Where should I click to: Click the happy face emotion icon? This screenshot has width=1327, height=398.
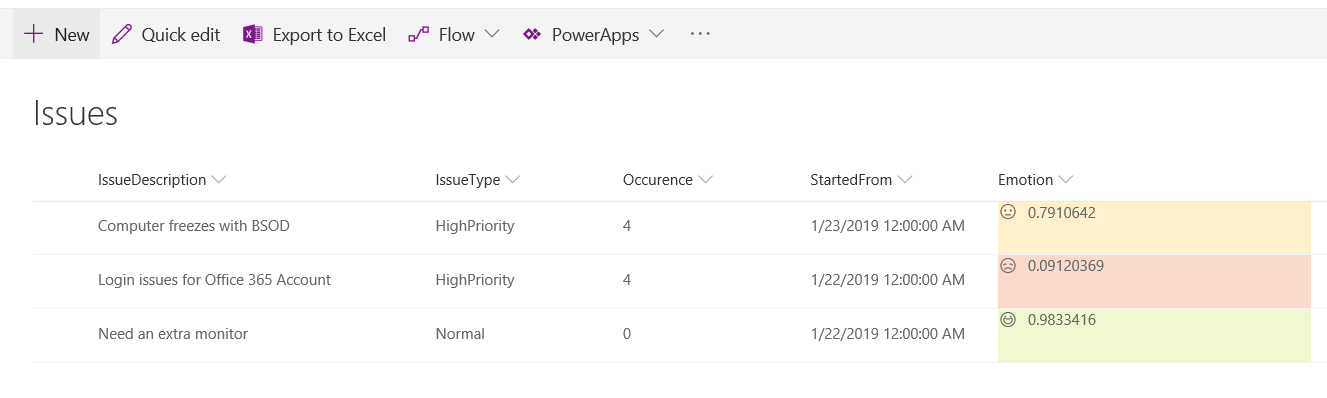[x=1008, y=320]
